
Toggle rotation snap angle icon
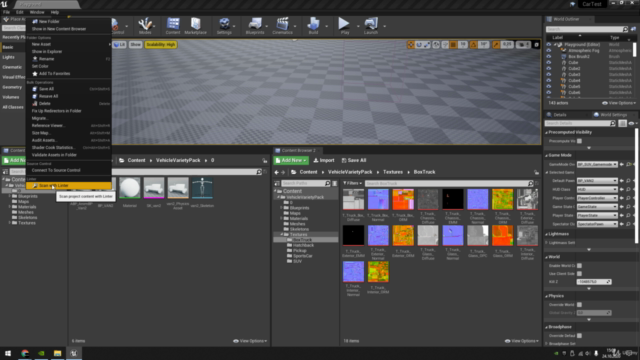click(x=473, y=45)
